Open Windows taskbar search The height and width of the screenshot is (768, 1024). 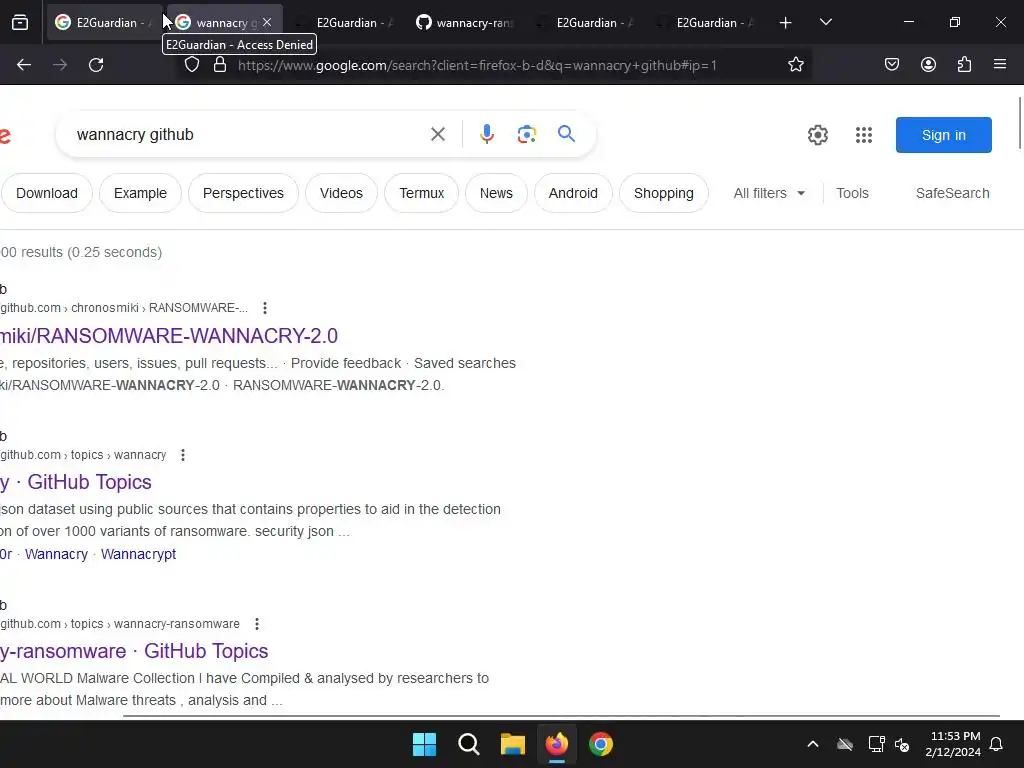coord(468,744)
